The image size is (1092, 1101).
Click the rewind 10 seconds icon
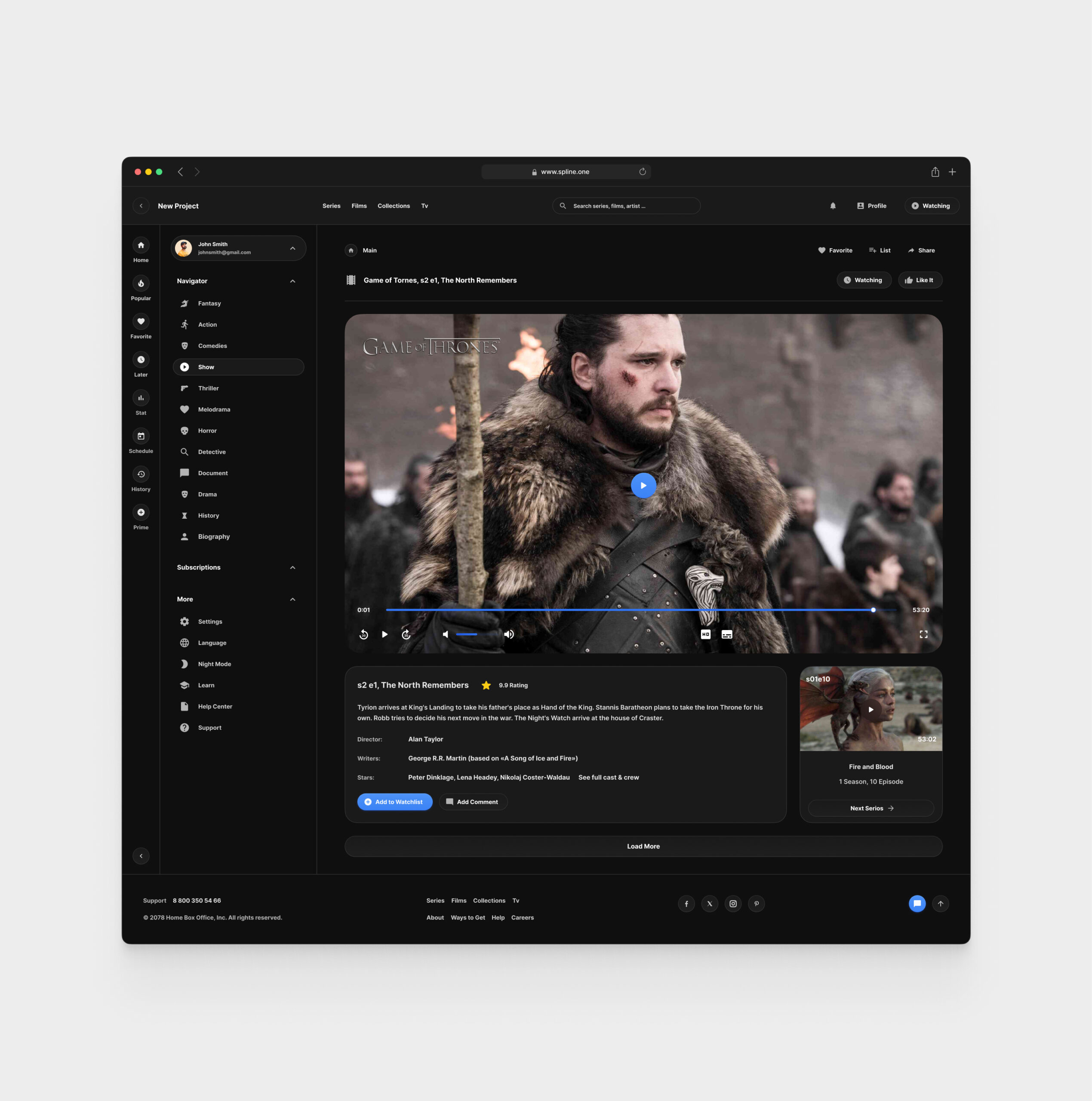[x=363, y=634]
